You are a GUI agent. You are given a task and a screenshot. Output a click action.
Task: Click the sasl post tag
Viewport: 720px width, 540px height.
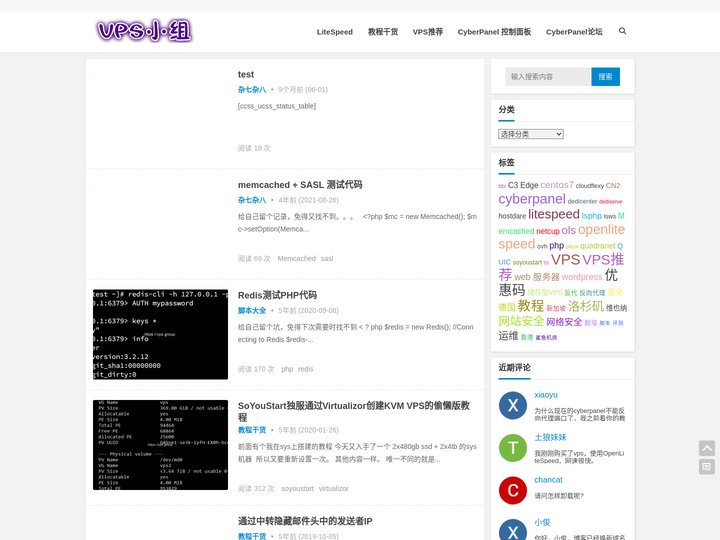tap(326, 259)
